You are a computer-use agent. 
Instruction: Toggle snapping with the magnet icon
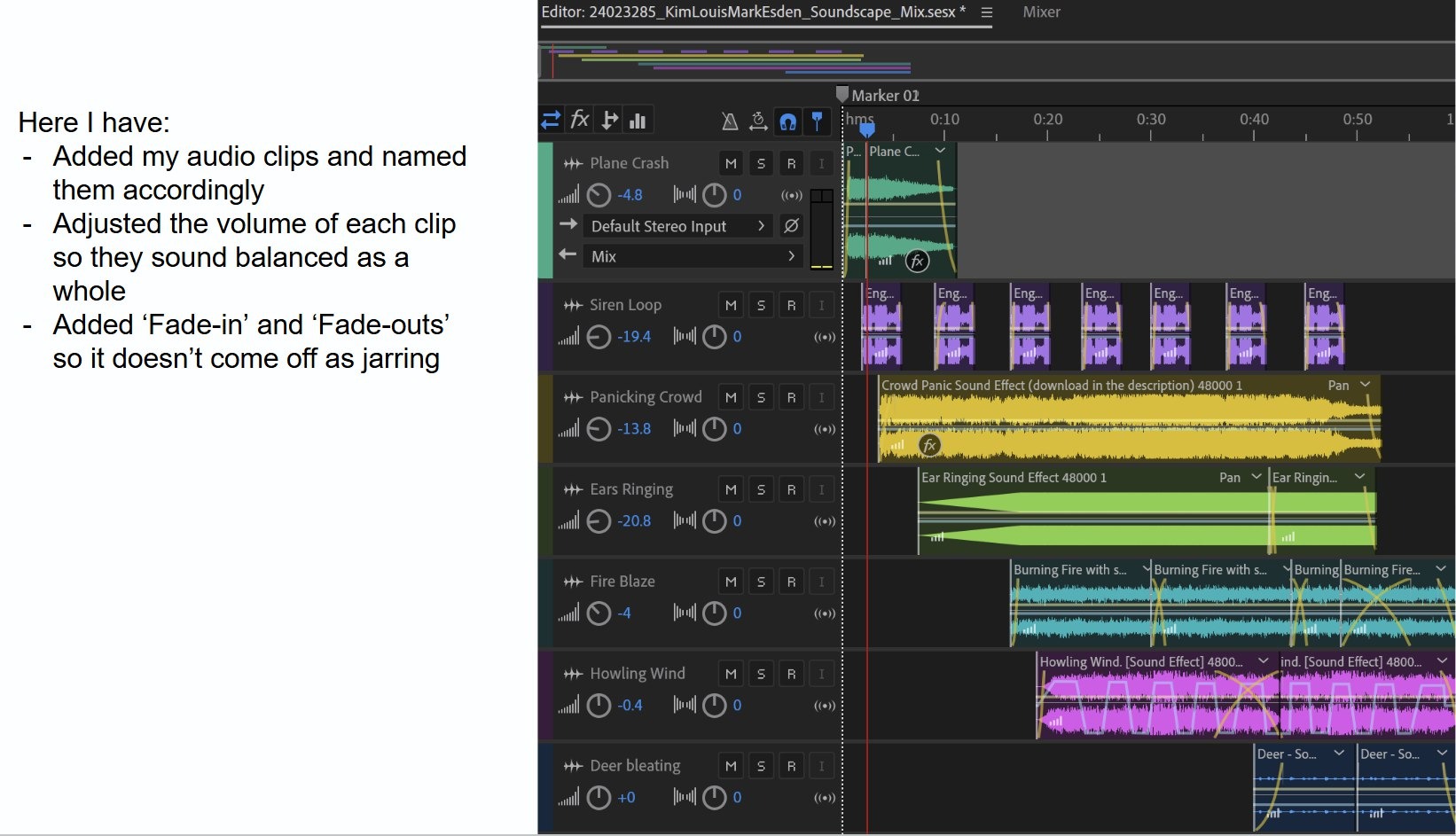(787, 121)
